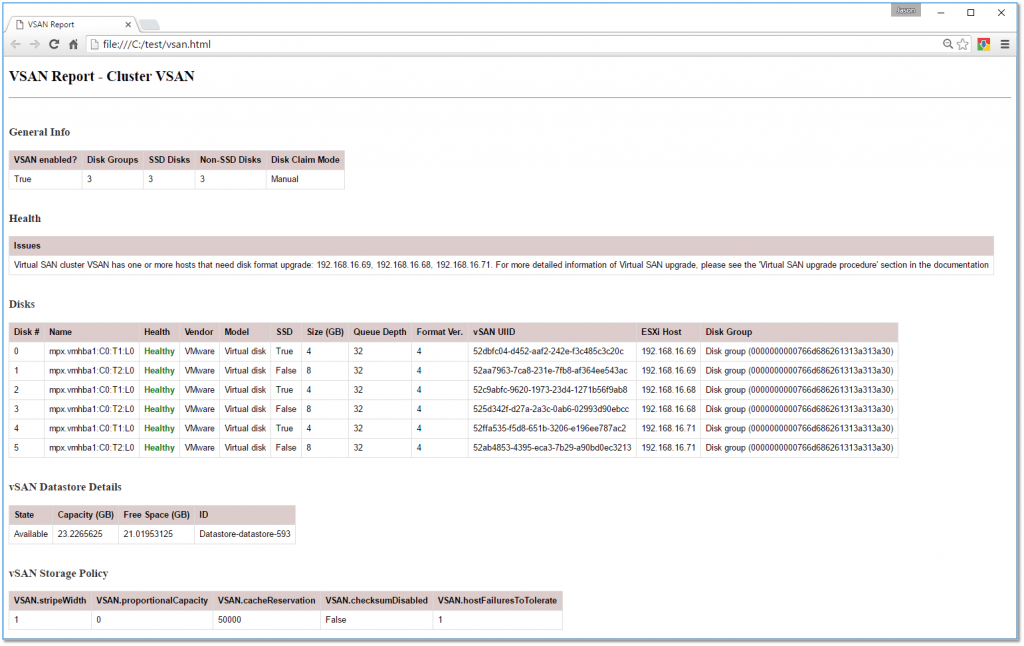Click the free space value 21.01953125
Image resolution: width=1024 pixels, height=646 pixels.
pyautogui.click(x=148, y=534)
